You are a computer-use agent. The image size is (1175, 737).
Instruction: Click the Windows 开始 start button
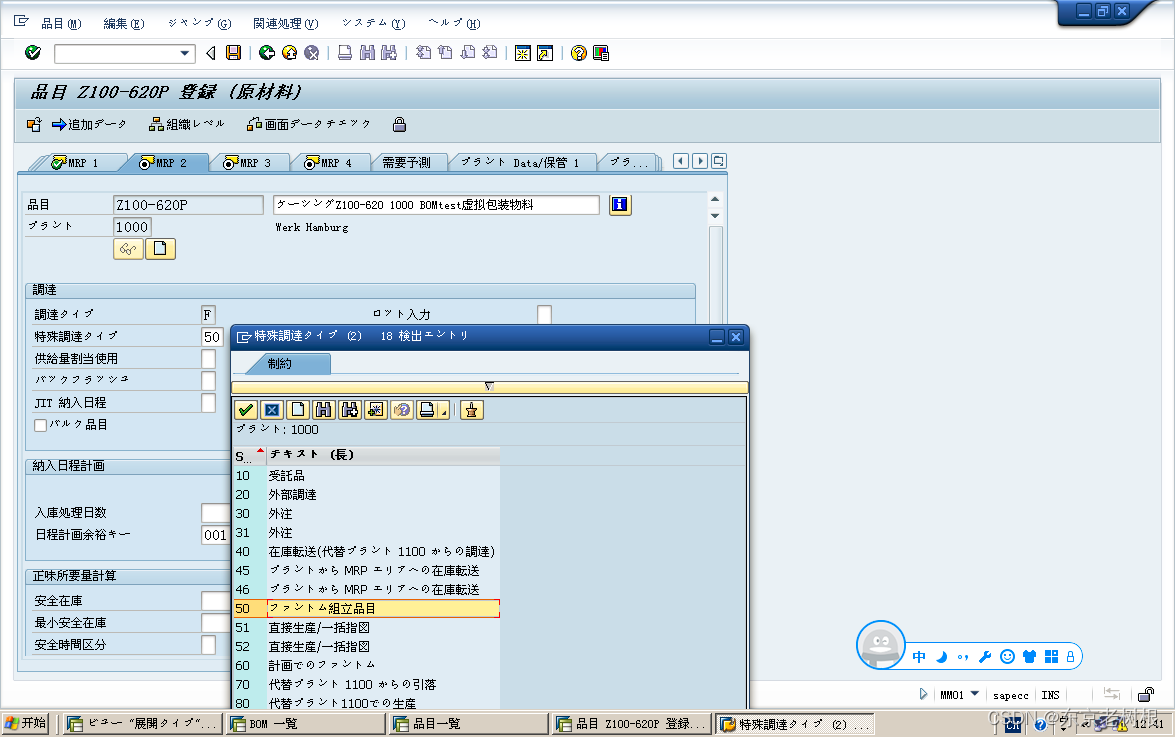(x=25, y=723)
